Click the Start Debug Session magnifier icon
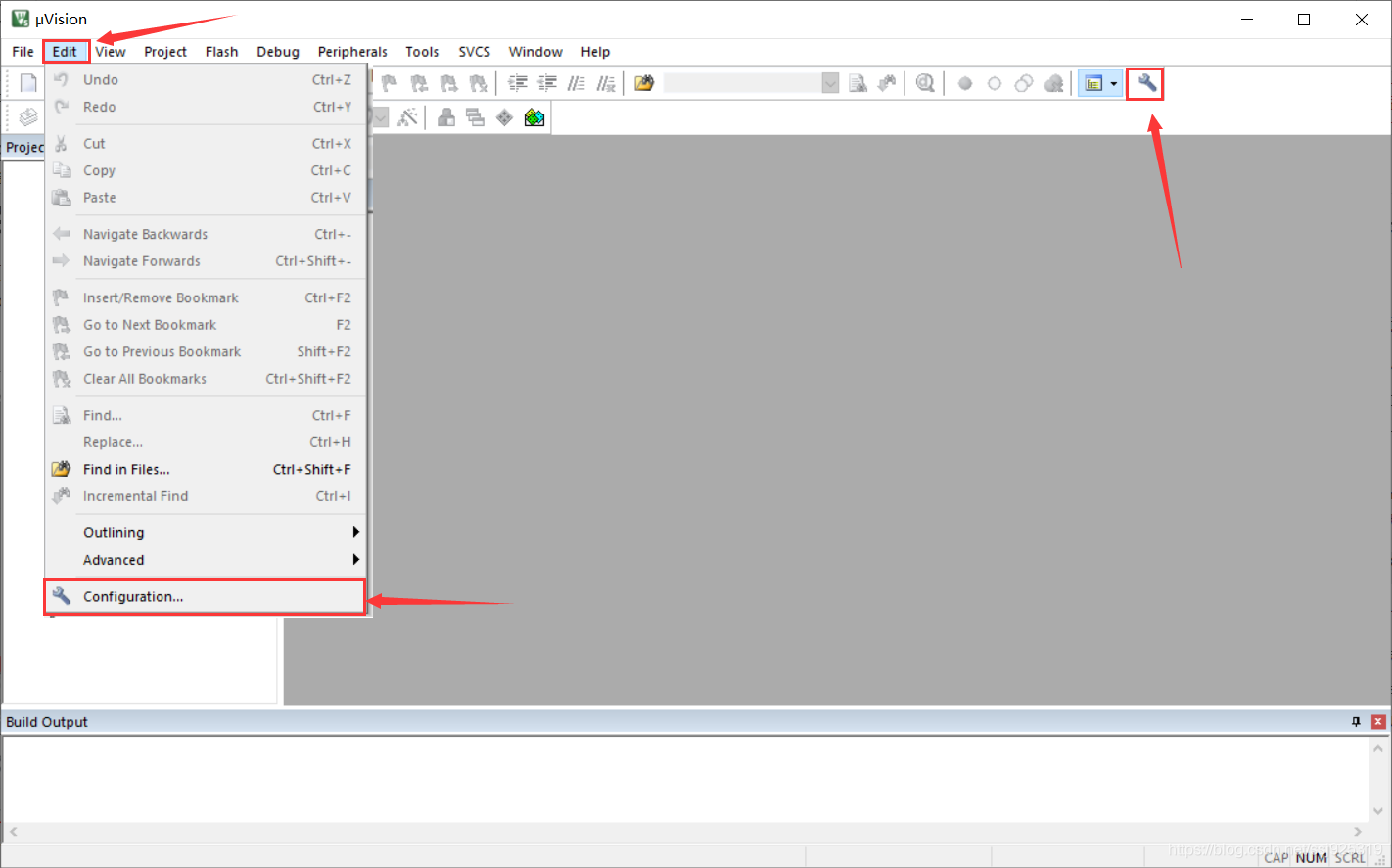This screenshot has height=868, width=1392. tap(925, 83)
